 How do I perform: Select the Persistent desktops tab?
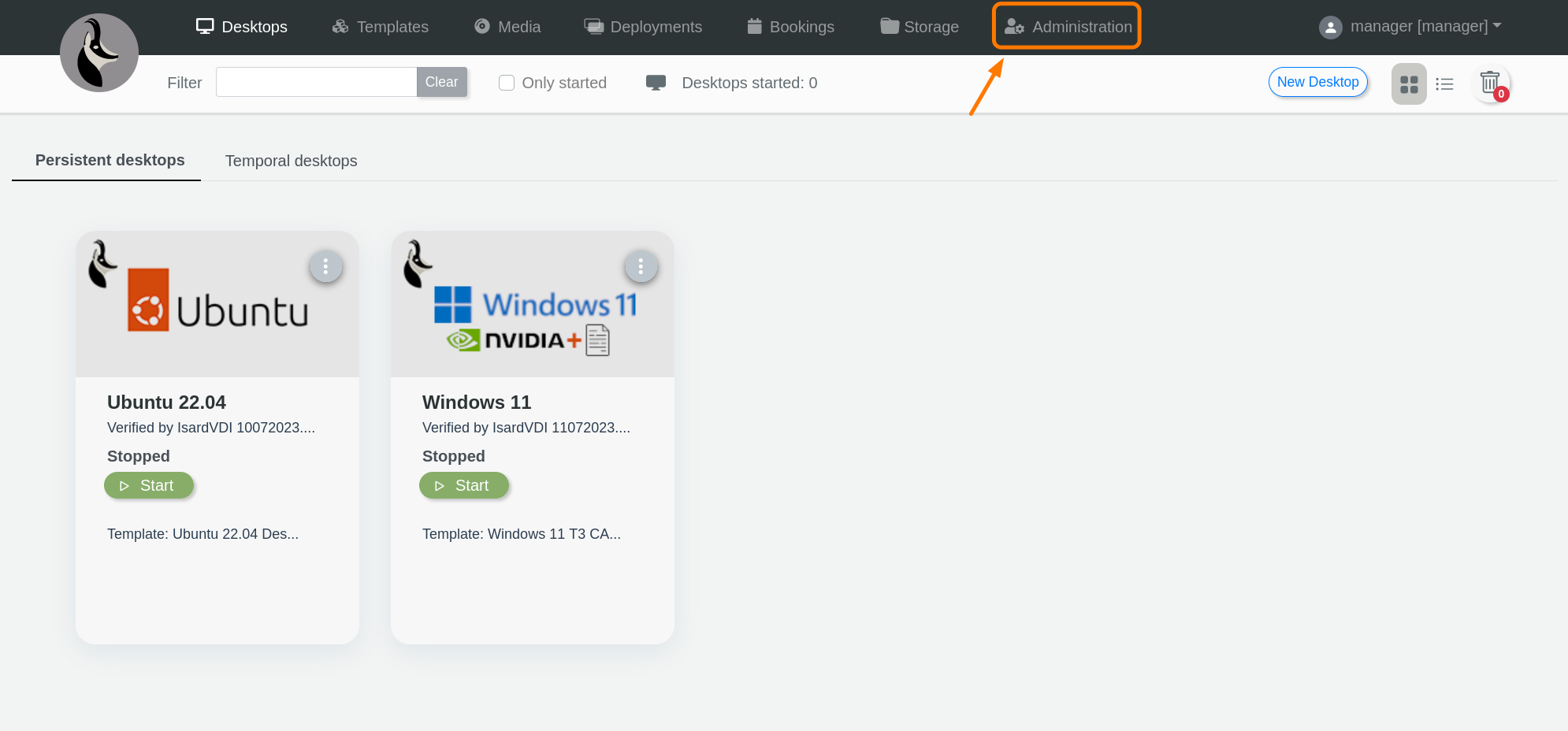110,160
